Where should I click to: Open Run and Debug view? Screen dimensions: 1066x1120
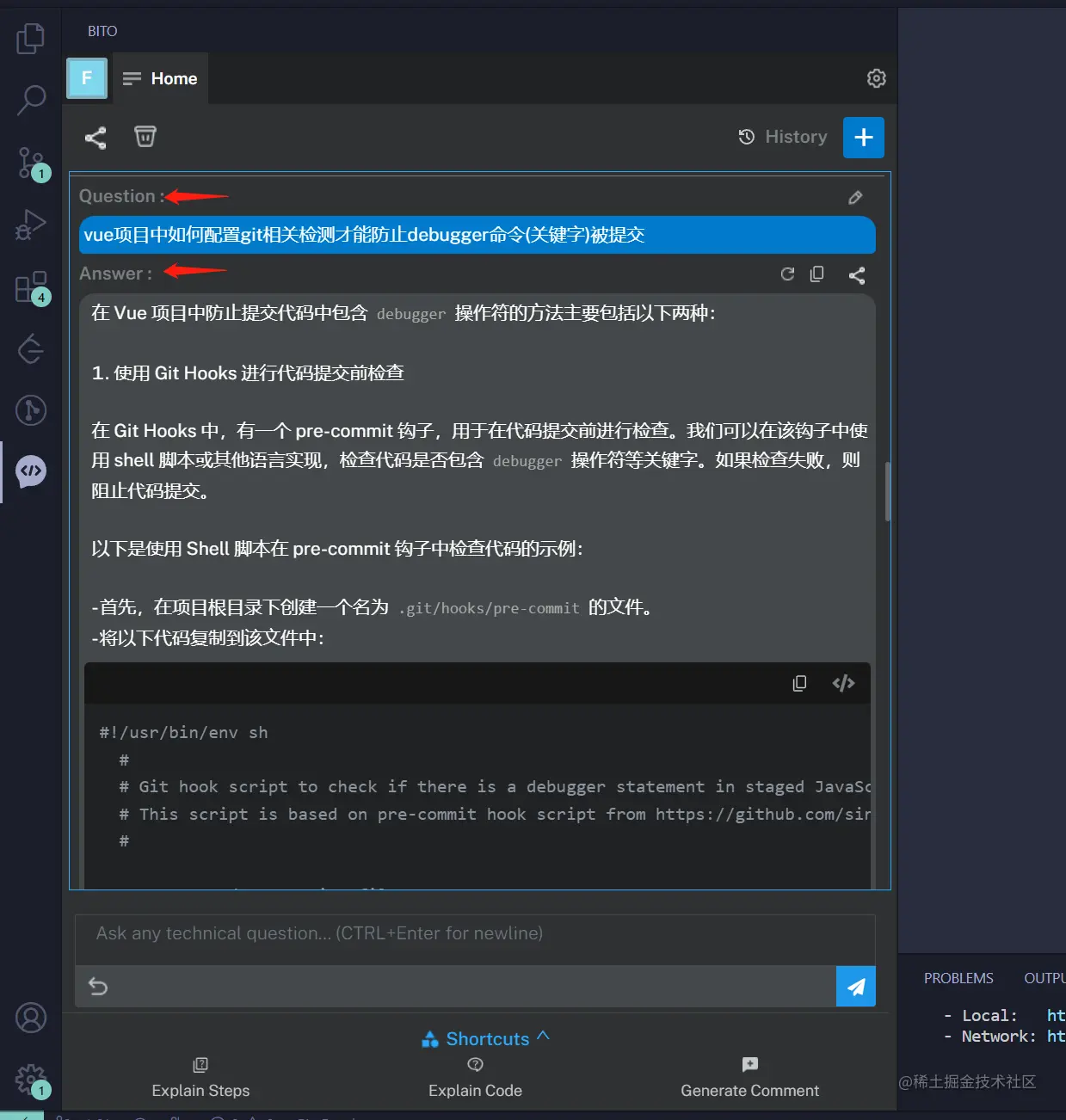point(31,225)
